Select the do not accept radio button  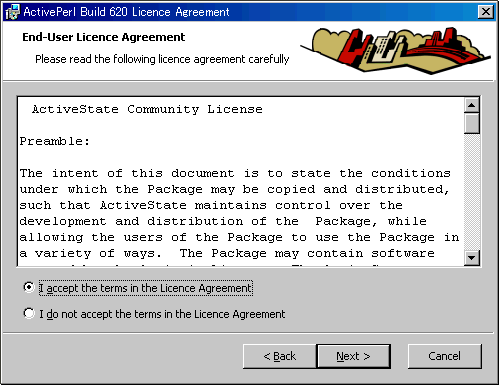[x=29, y=313]
